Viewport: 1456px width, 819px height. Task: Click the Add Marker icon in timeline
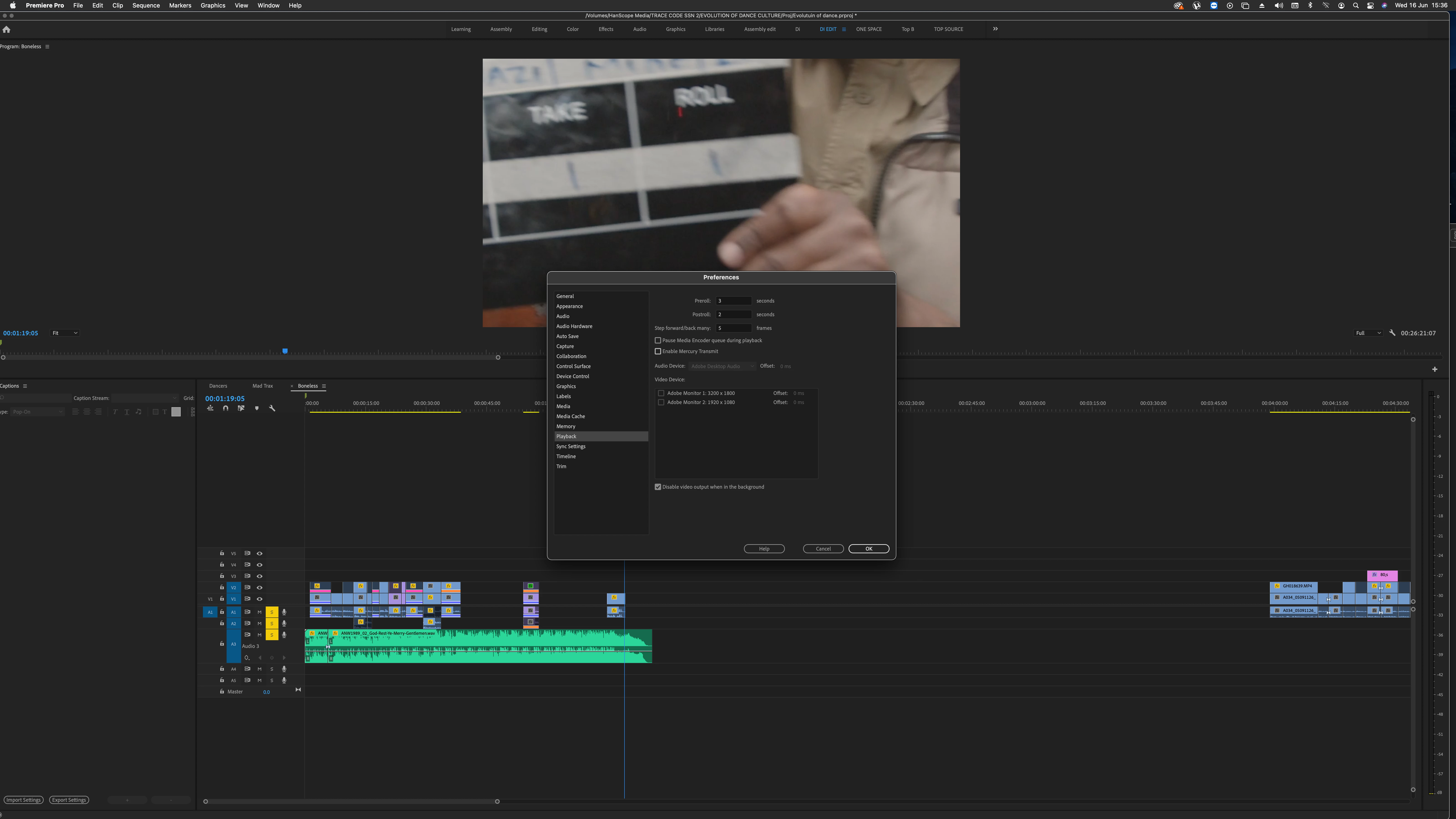click(x=257, y=408)
